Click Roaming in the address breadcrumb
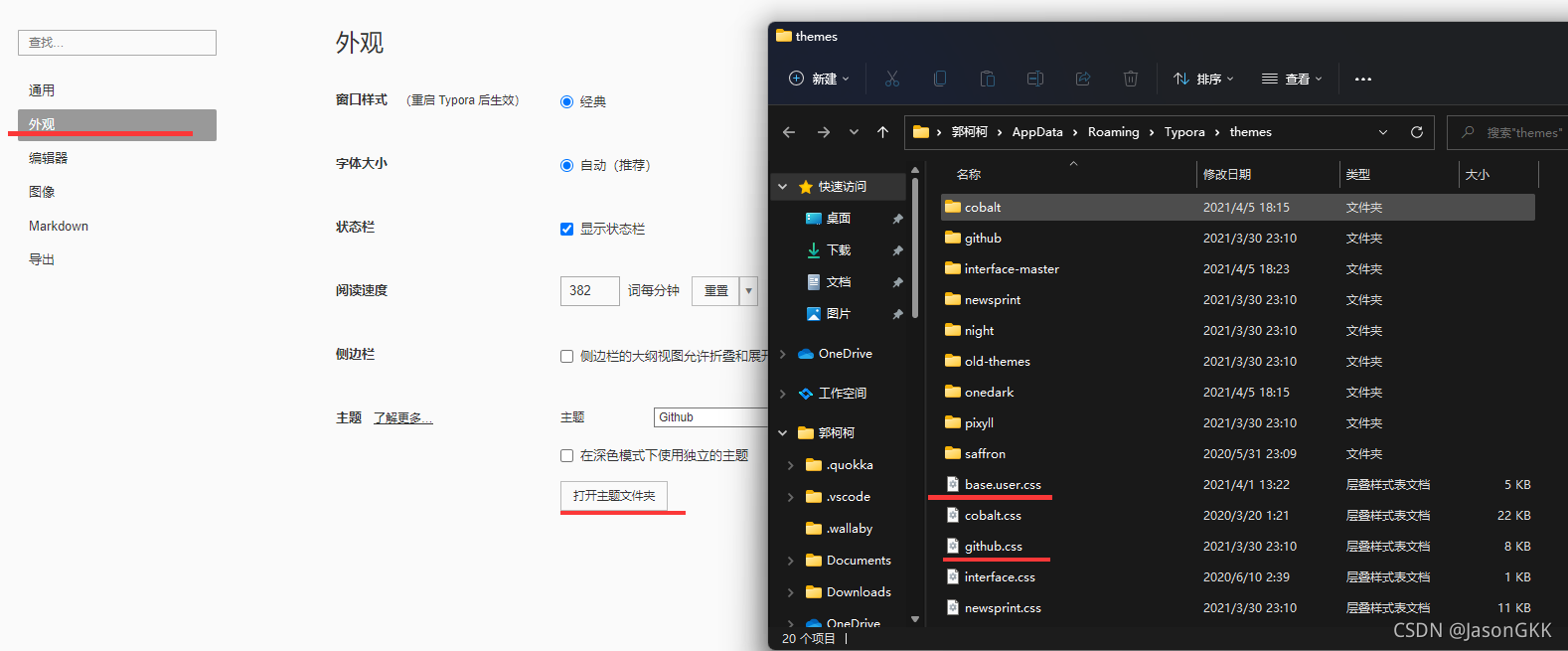Image resolution: width=1568 pixels, height=651 pixels. tap(1113, 132)
